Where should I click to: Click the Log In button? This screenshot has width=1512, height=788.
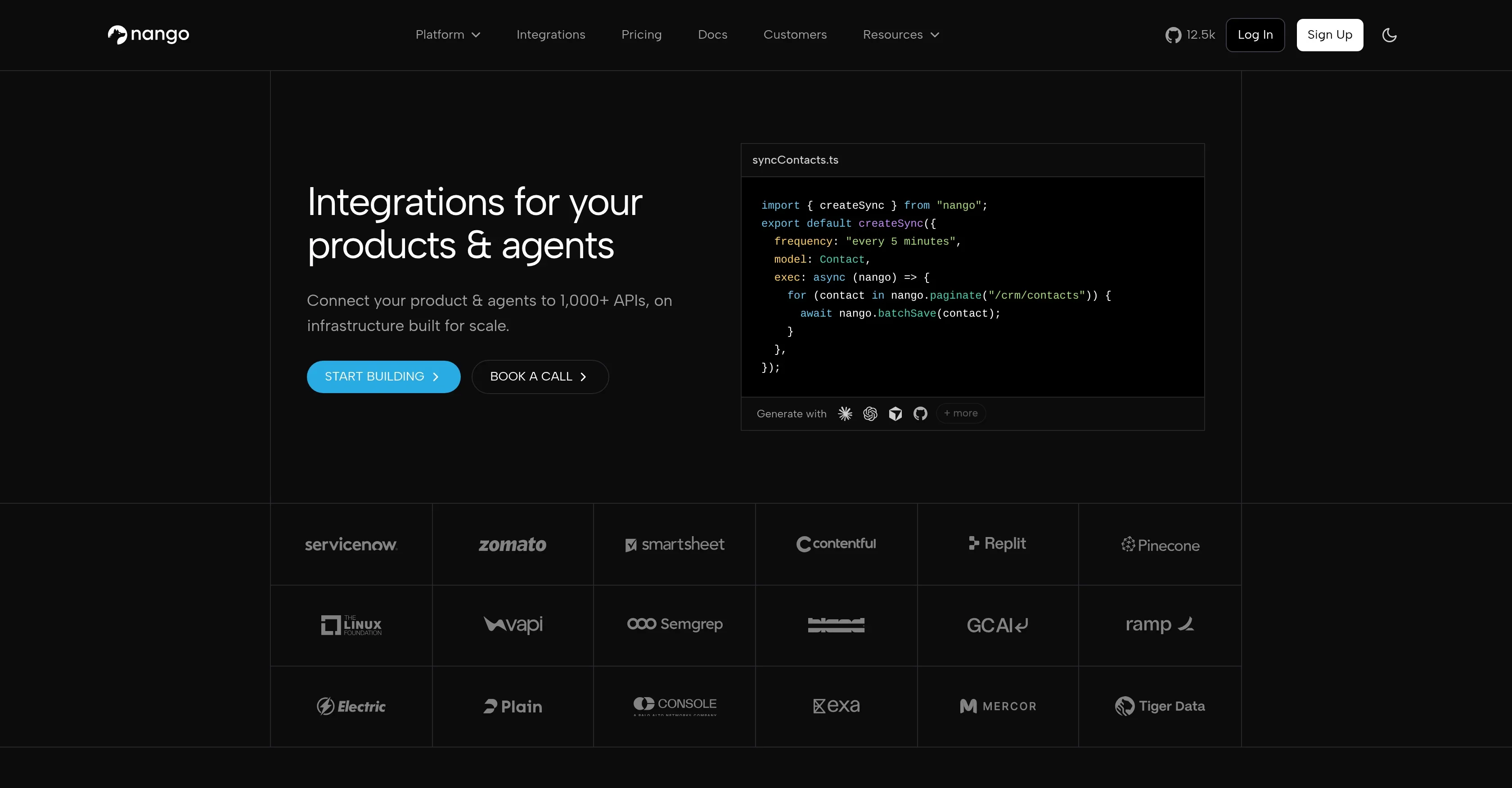pos(1255,35)
